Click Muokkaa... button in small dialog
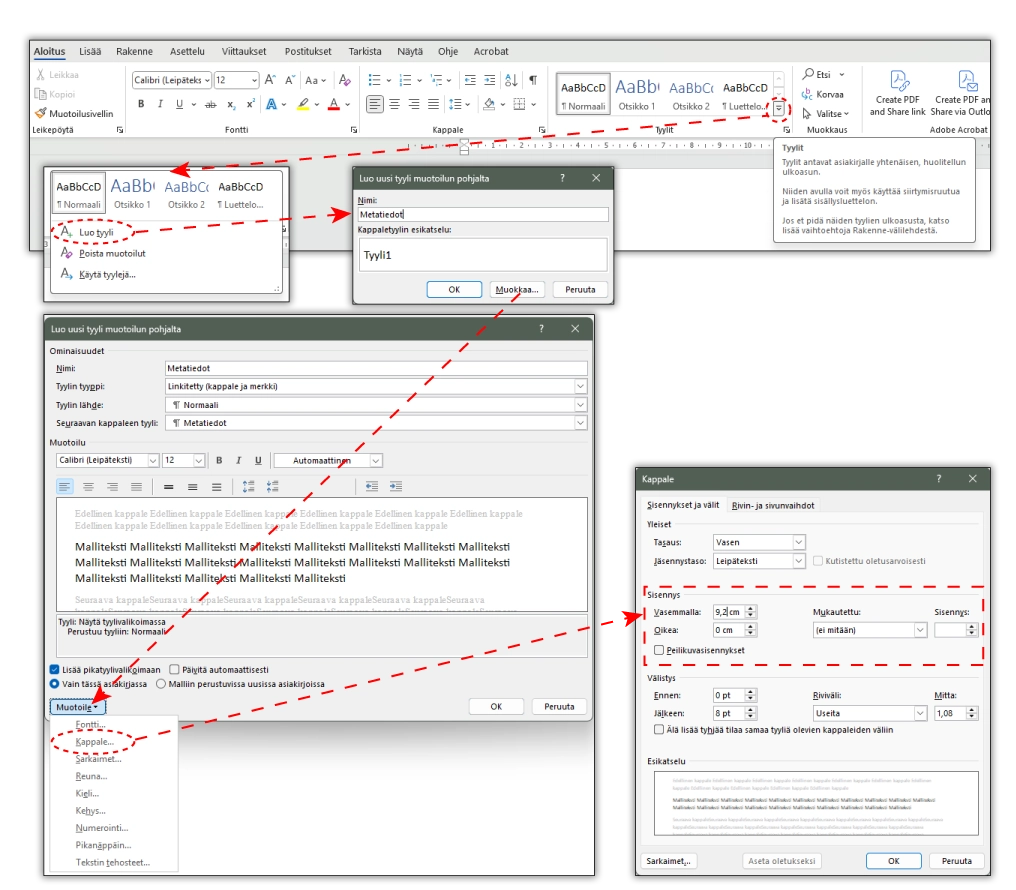Viewport: 1016px width, 890px height. (x=517, y=290)
